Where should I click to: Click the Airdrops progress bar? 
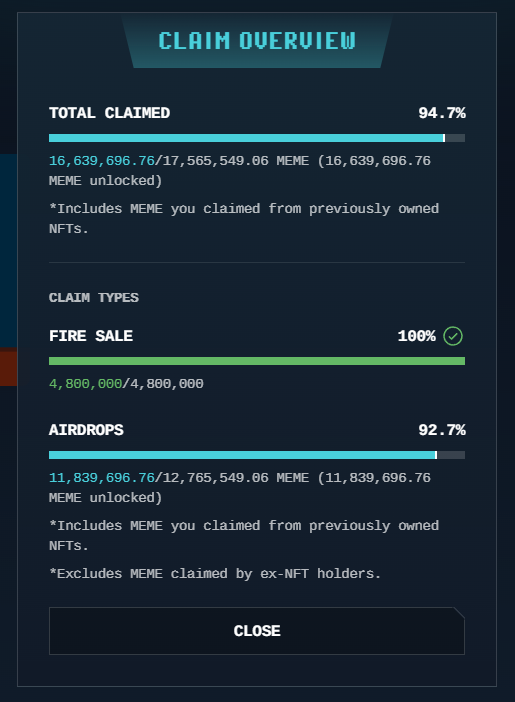click(257, 455)
